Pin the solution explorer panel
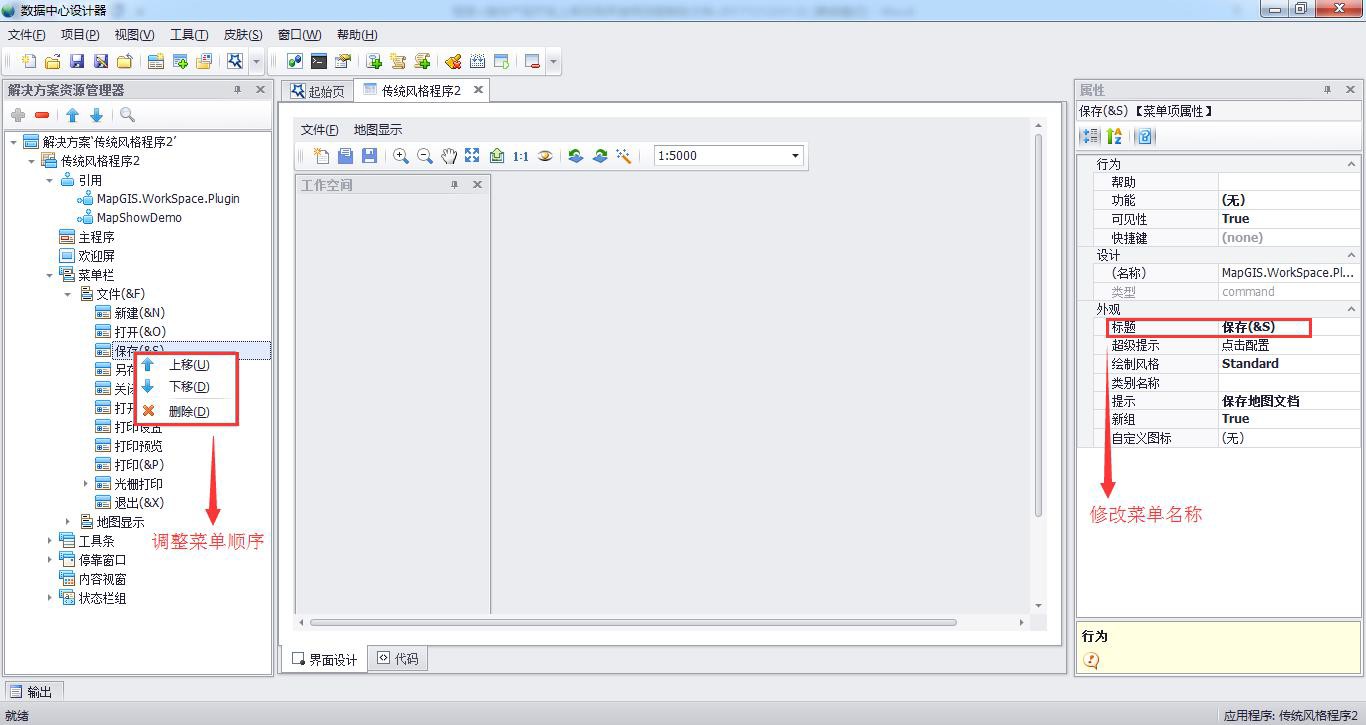Image resolution: width=1366 pixels, height=725 pixels. tap(238, 90)
